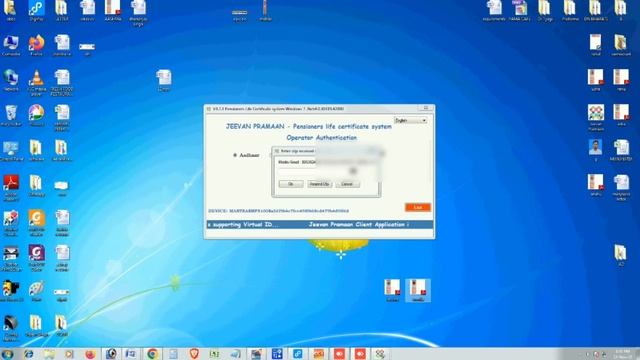Open the Windows Start menu
Viewport: 640px width, 360px height.
tap(7, 354)
